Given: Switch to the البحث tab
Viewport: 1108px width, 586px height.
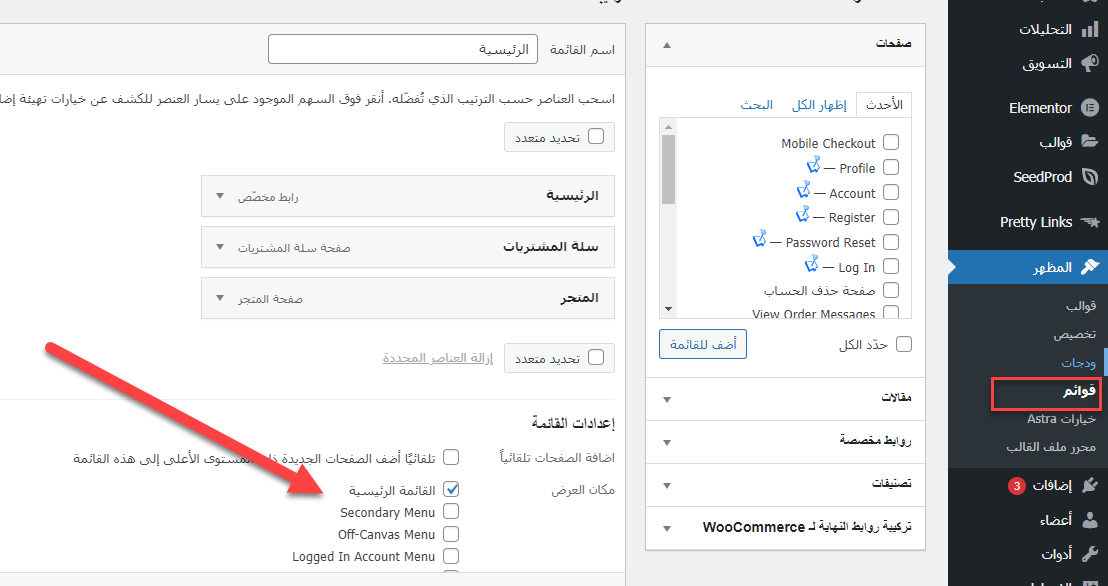Looking at the screenshot, I should 757,105.
